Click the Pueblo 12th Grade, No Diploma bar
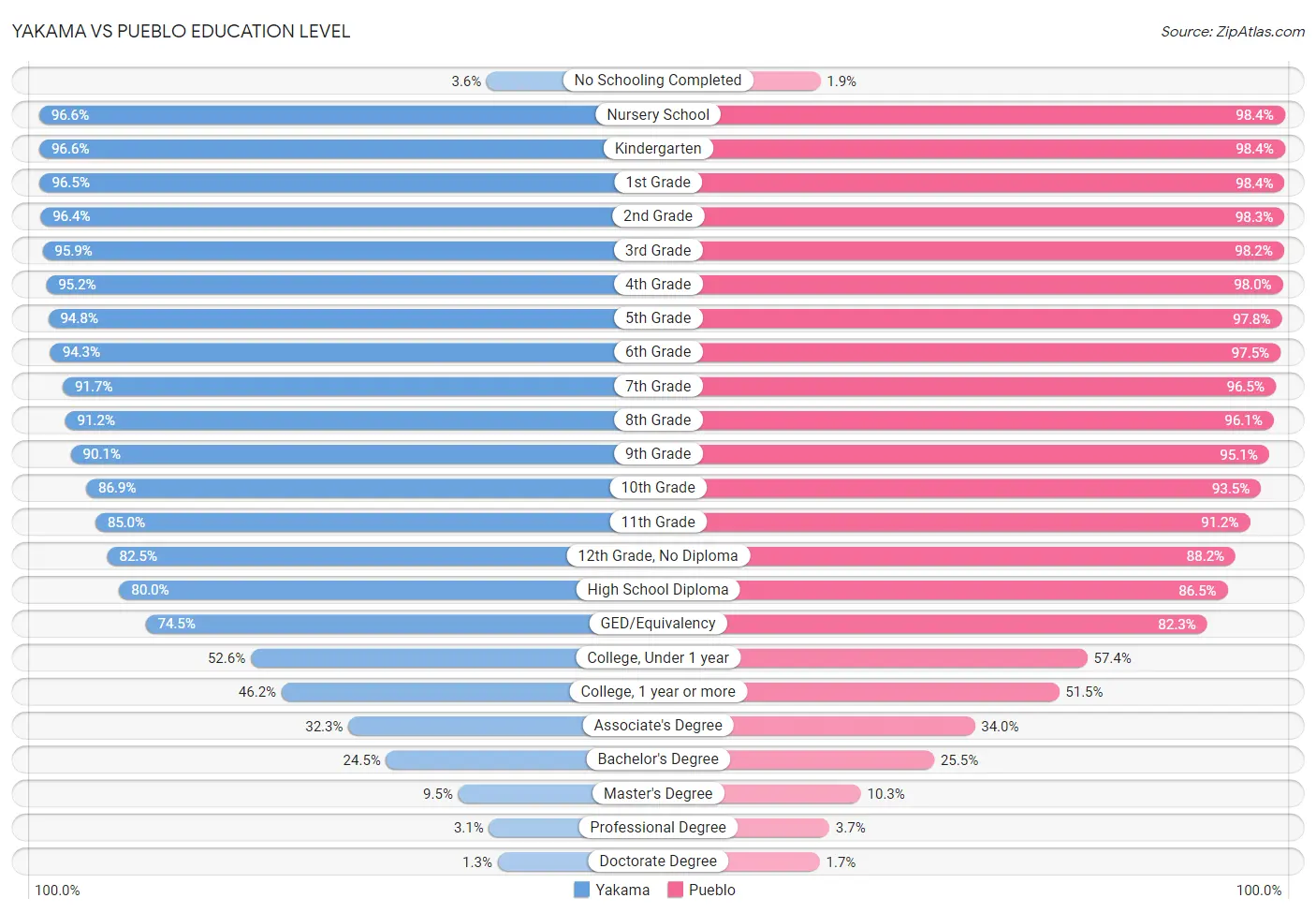This screenshot has height=913, width=1316. pos(946,556)
